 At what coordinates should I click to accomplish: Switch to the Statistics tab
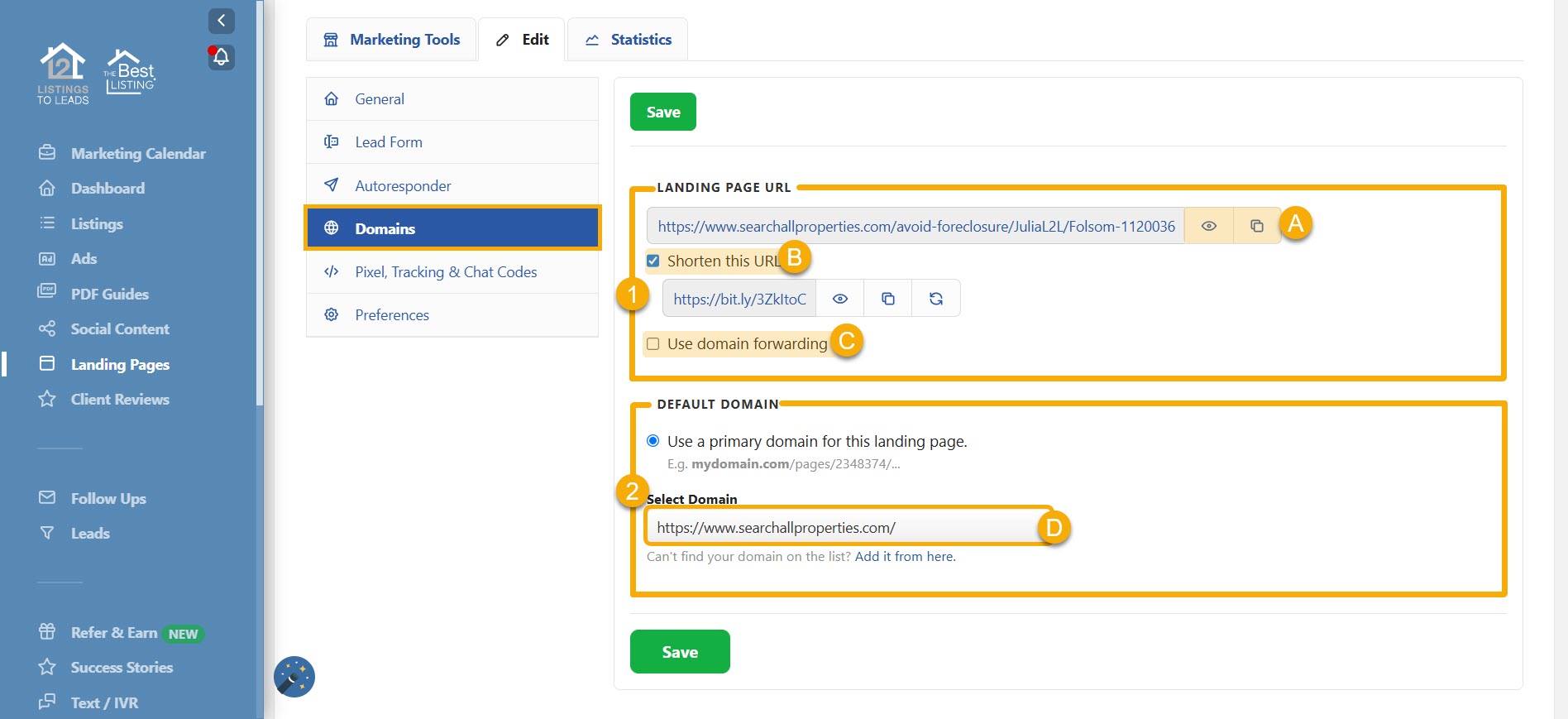tap(628, 40)
